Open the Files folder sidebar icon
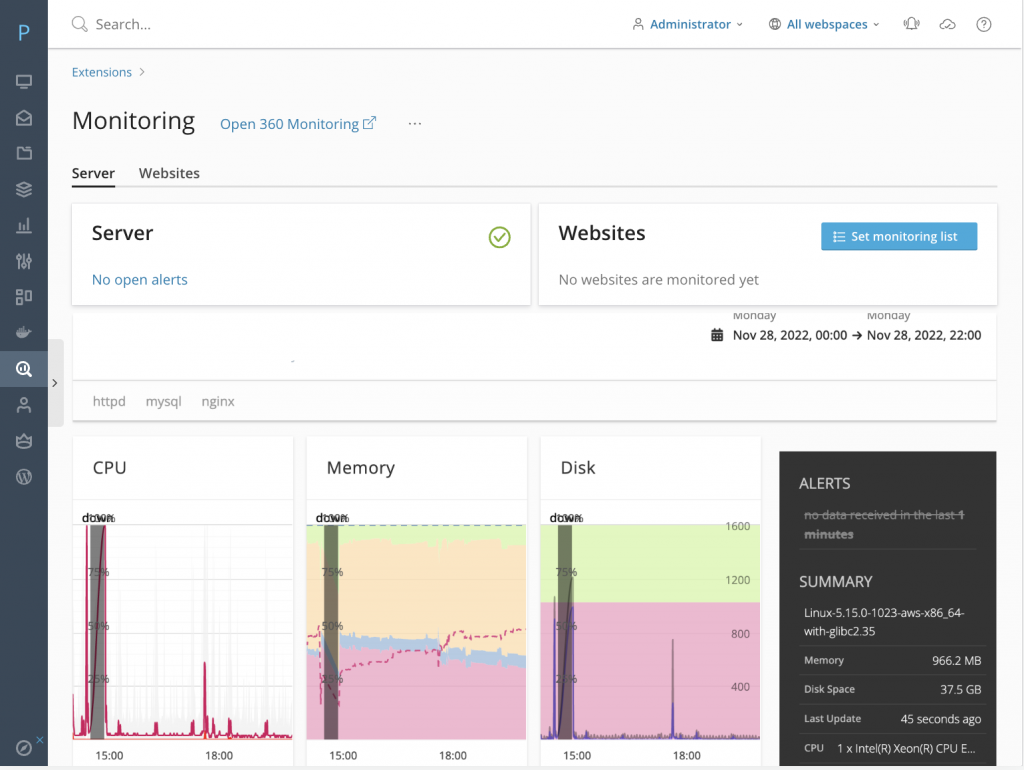This screenshot has height=770, width=1024. (24, 153)
